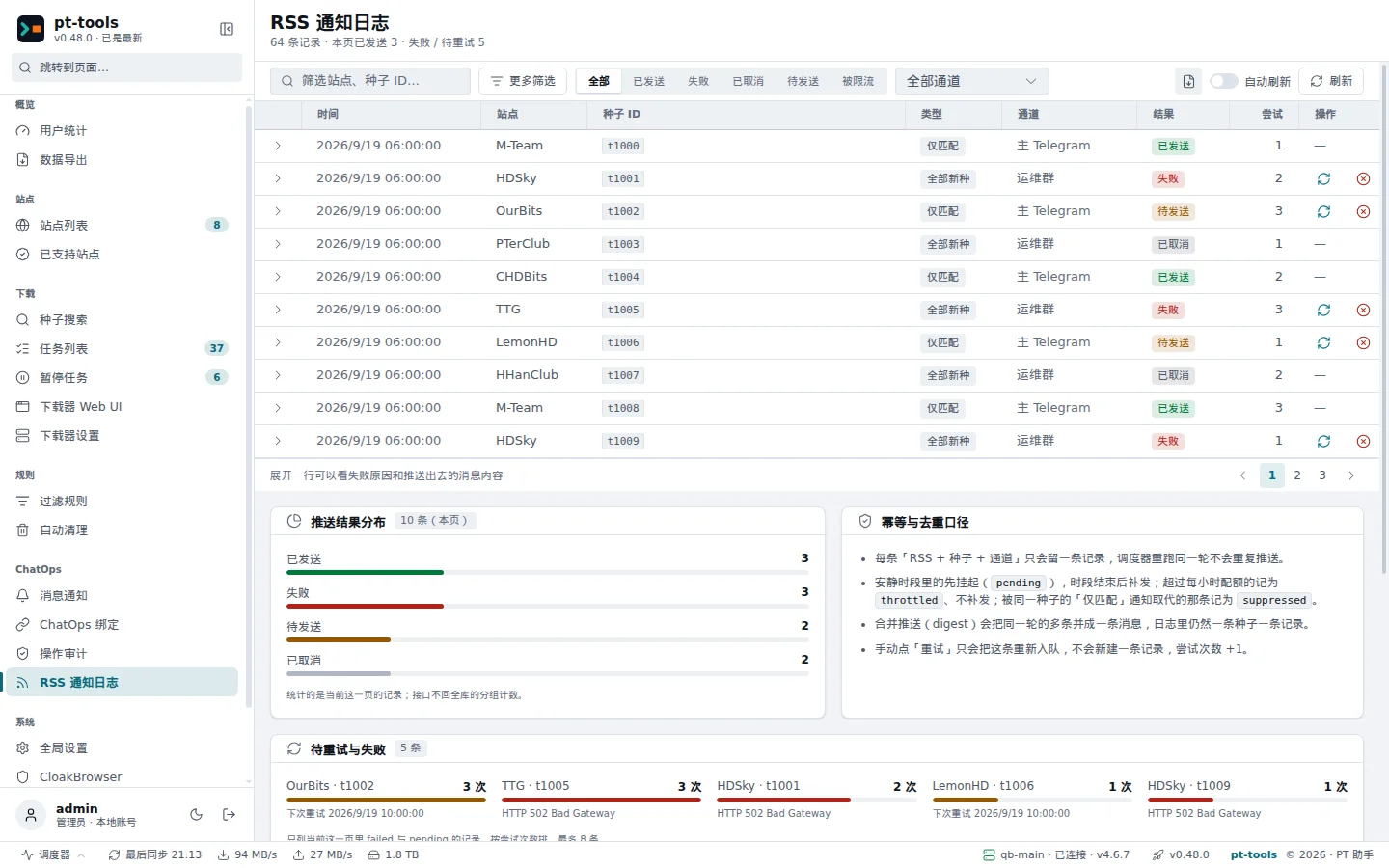Expand the CHDBits t1004 row
1389x868 pixels.
pos(278,277)
